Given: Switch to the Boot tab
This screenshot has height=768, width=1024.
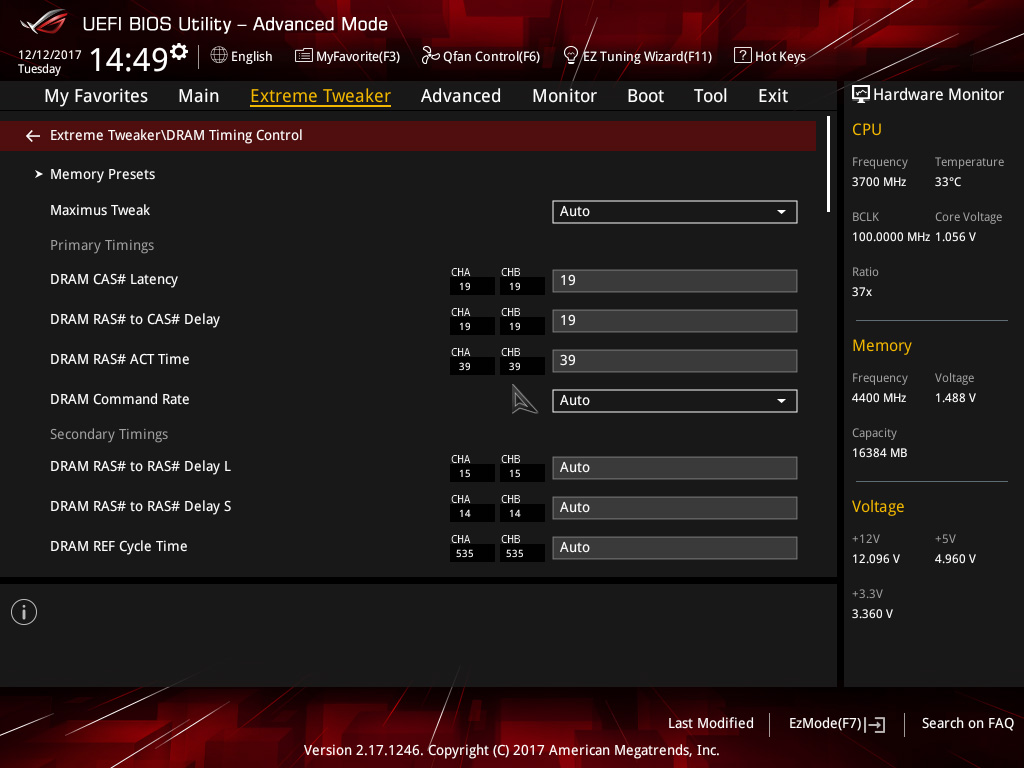Looking at the screenshot, I should (x=645, y=96).
